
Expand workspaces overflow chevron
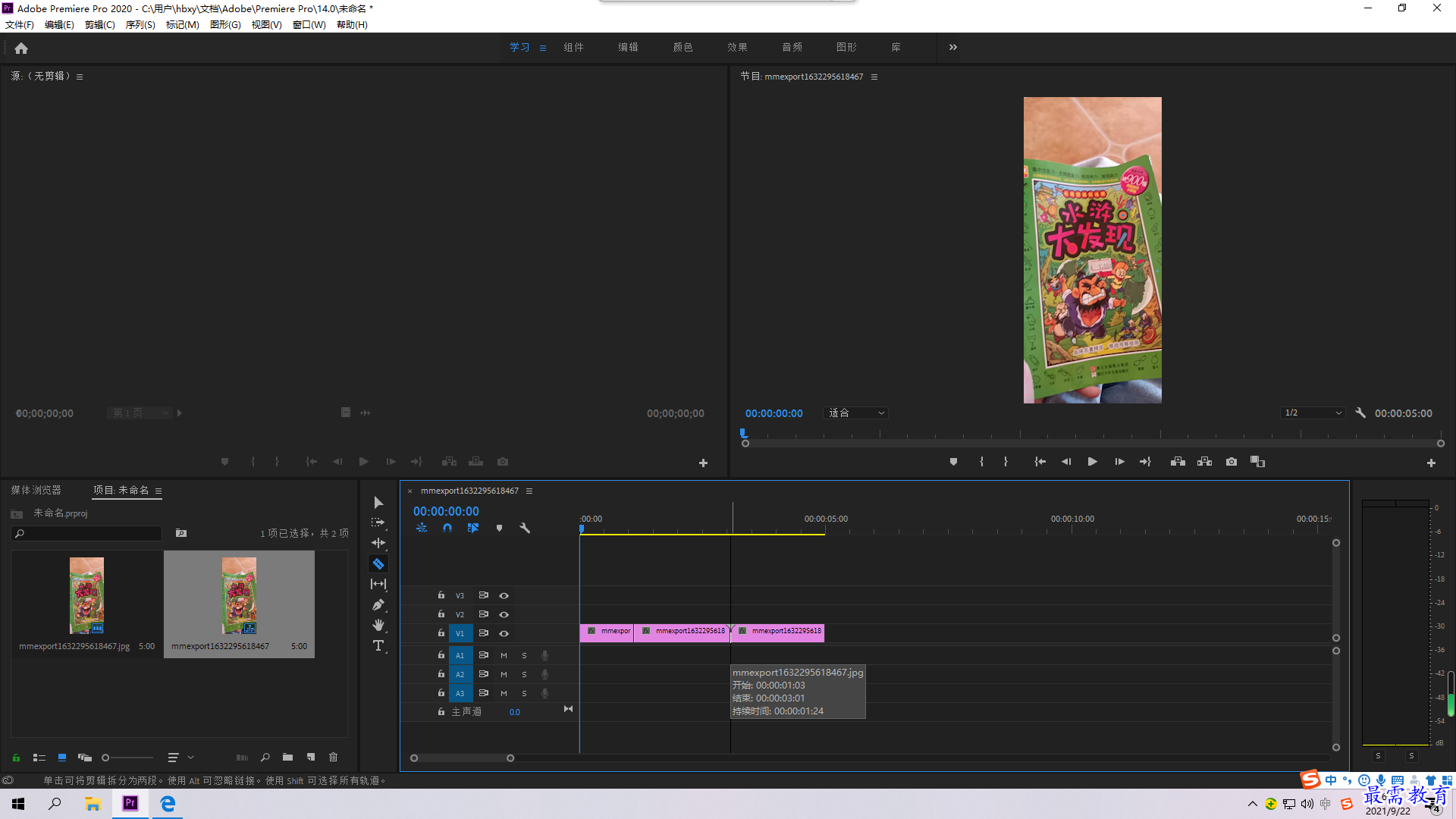[x=952, y=47]
